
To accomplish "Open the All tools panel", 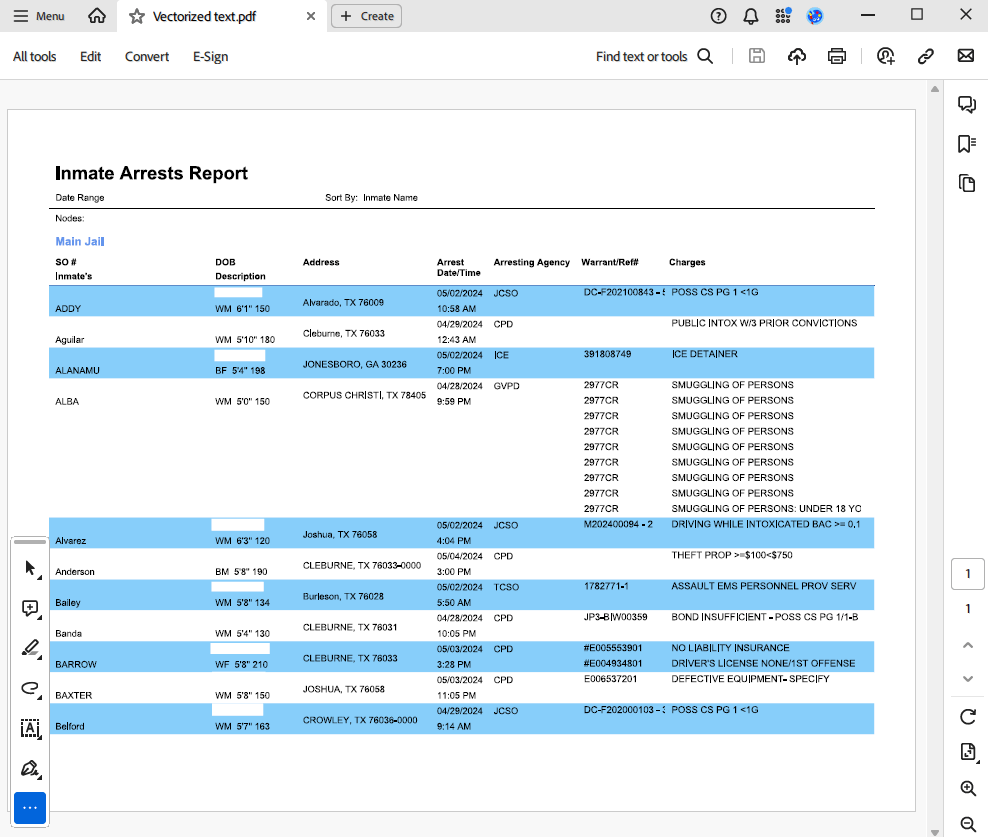I will 35,56.
